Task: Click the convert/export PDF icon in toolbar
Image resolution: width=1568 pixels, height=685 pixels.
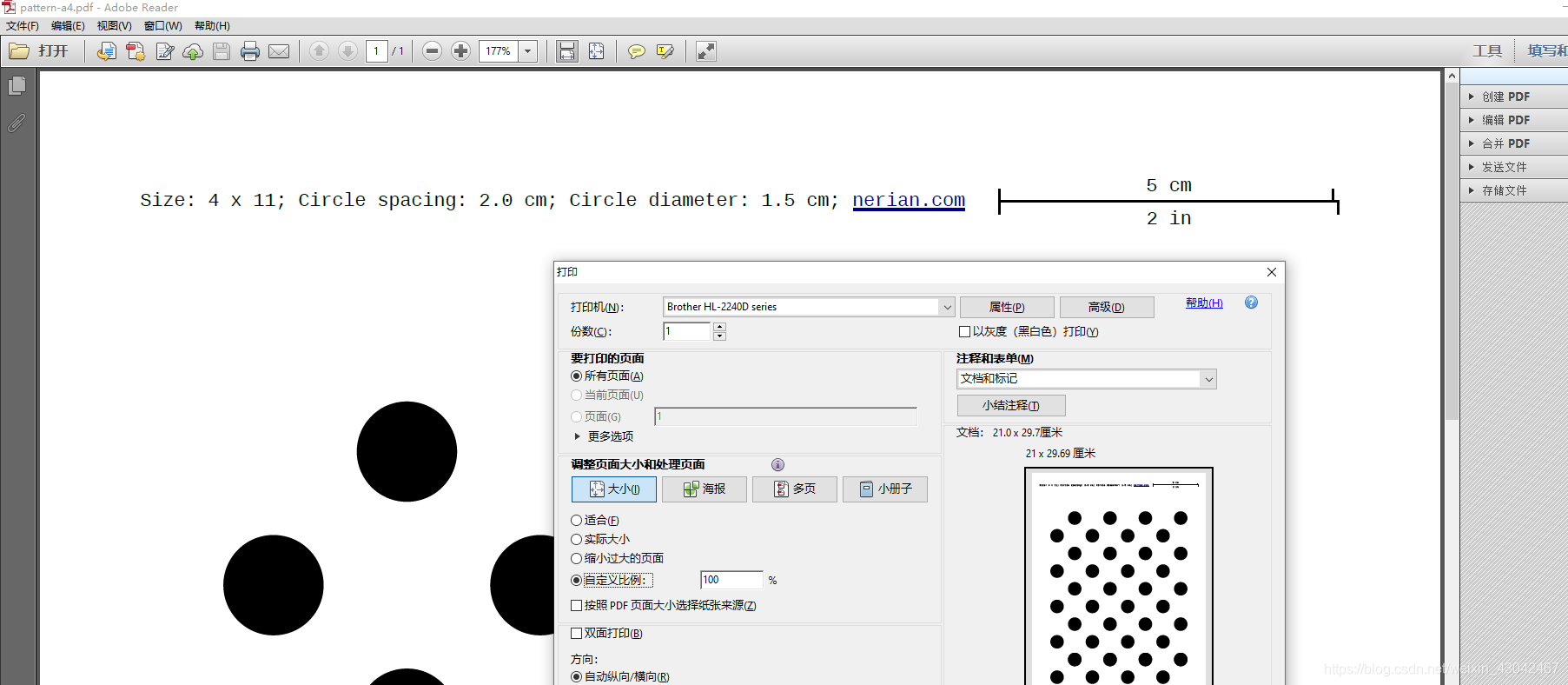Action: click(106, 51)
